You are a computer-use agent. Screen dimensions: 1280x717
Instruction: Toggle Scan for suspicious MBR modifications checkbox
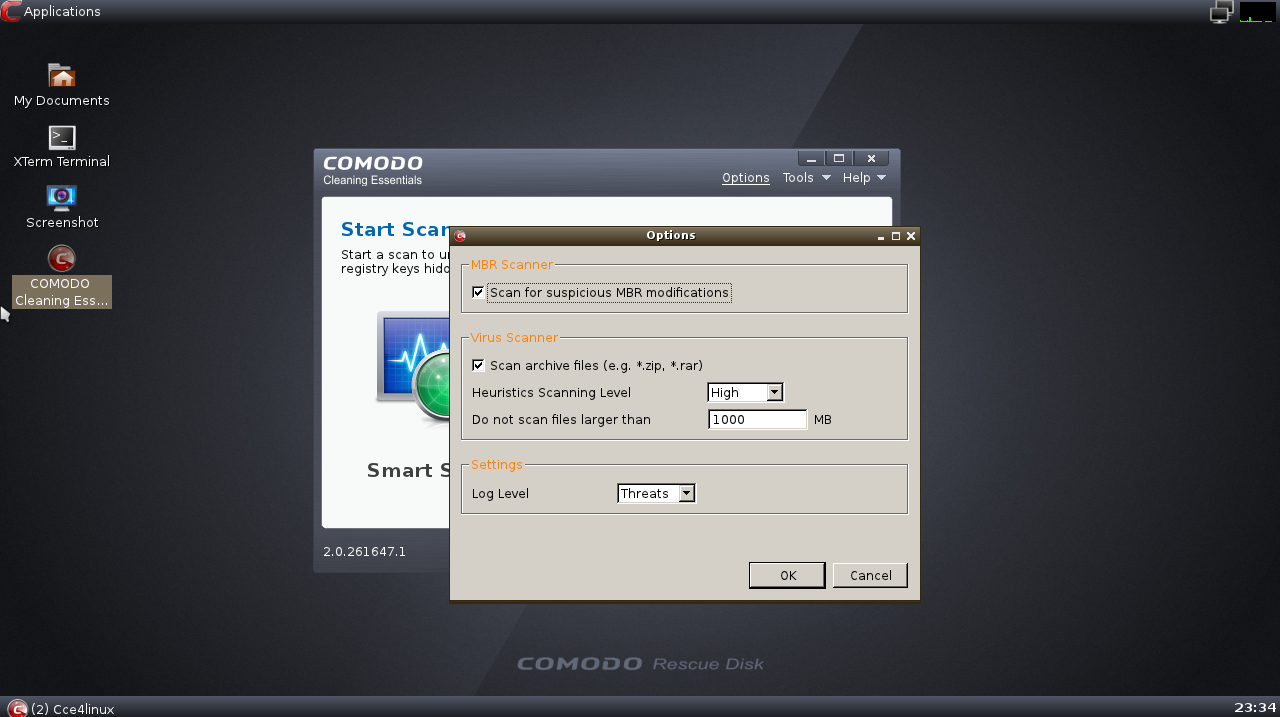(x=478, y=292)
